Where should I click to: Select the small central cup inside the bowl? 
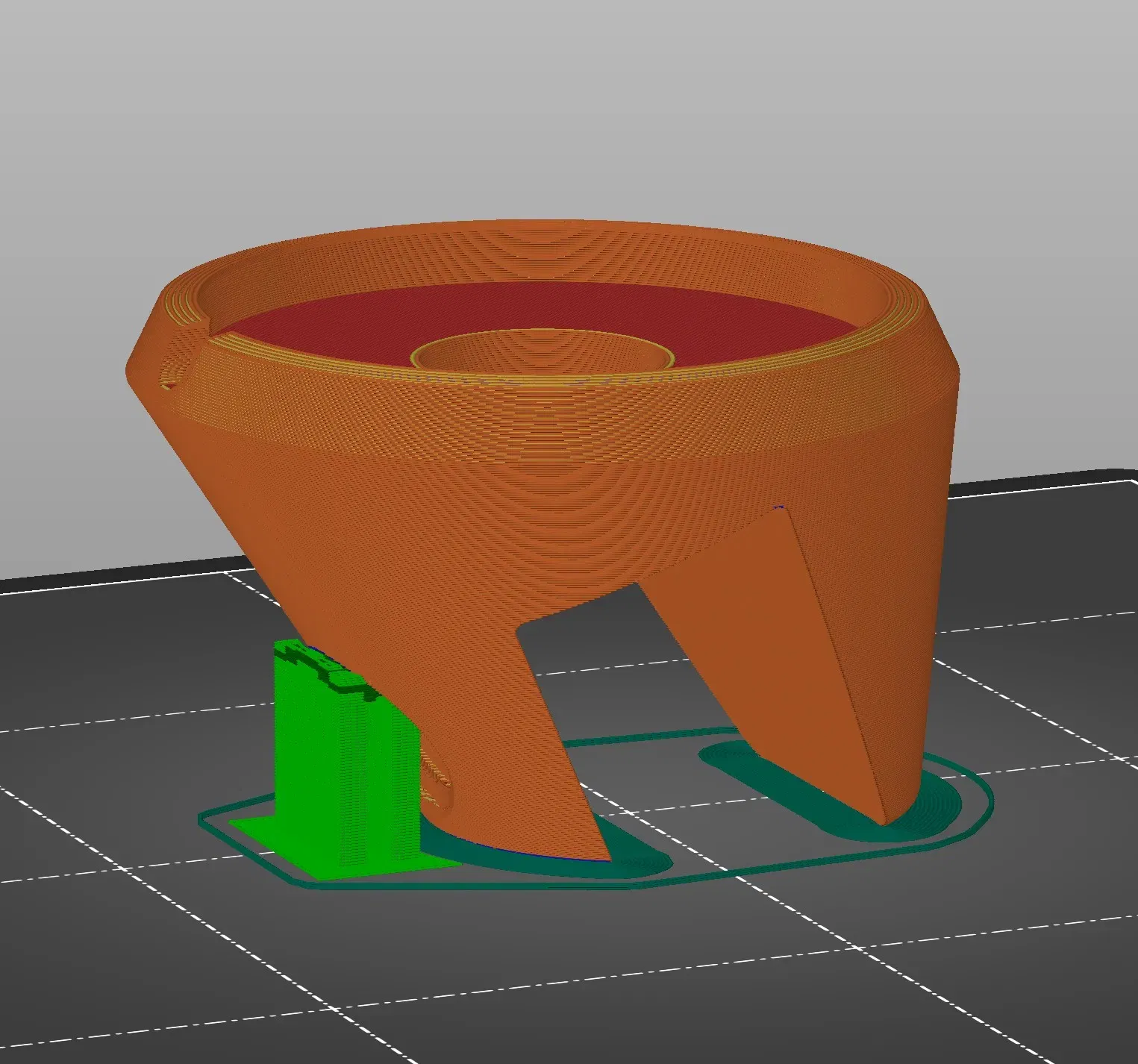(x=543, y=351)
